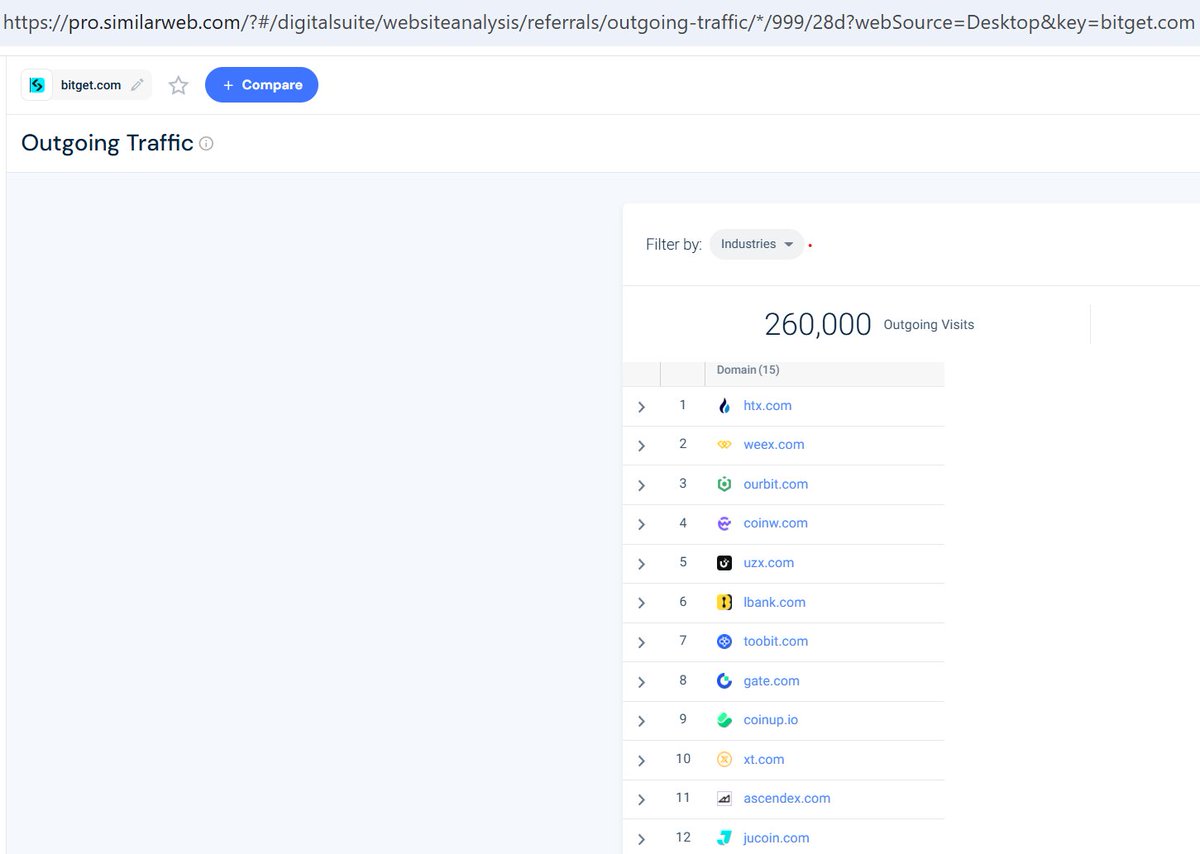Click the Domain (15) column header
The height and width of the screenshot is (854, 1200).
[748, 370]
